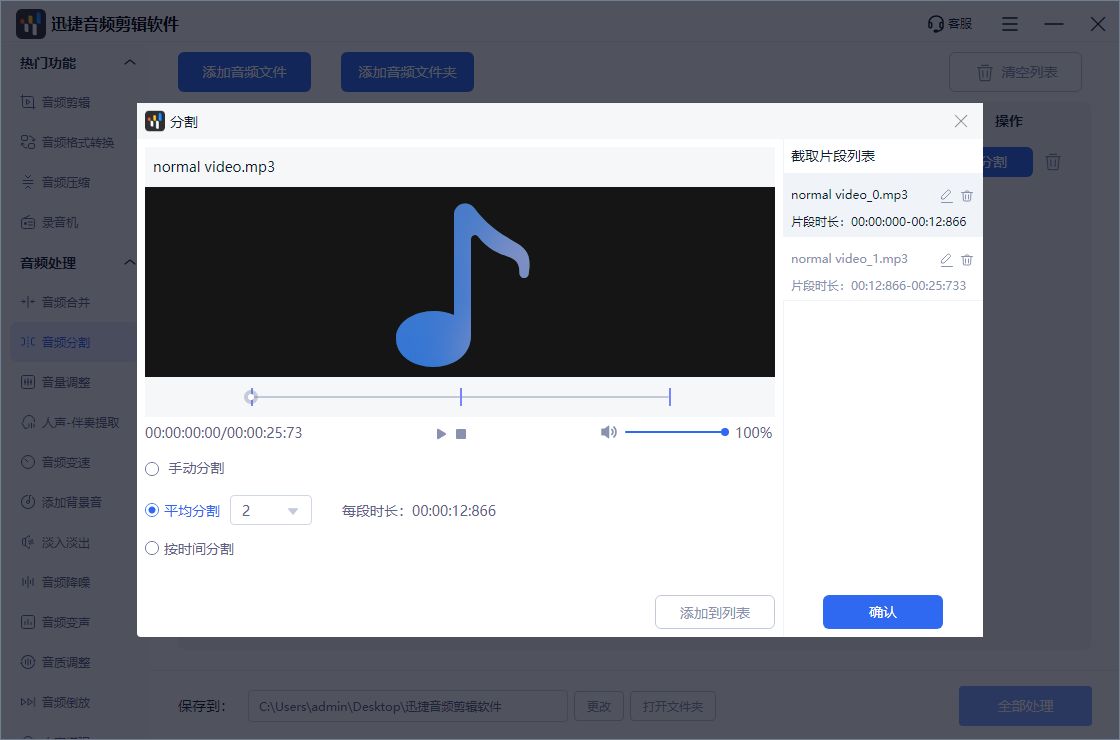
Task: Click the blue 分割 button in the file row
Action: click(1007, 162)
